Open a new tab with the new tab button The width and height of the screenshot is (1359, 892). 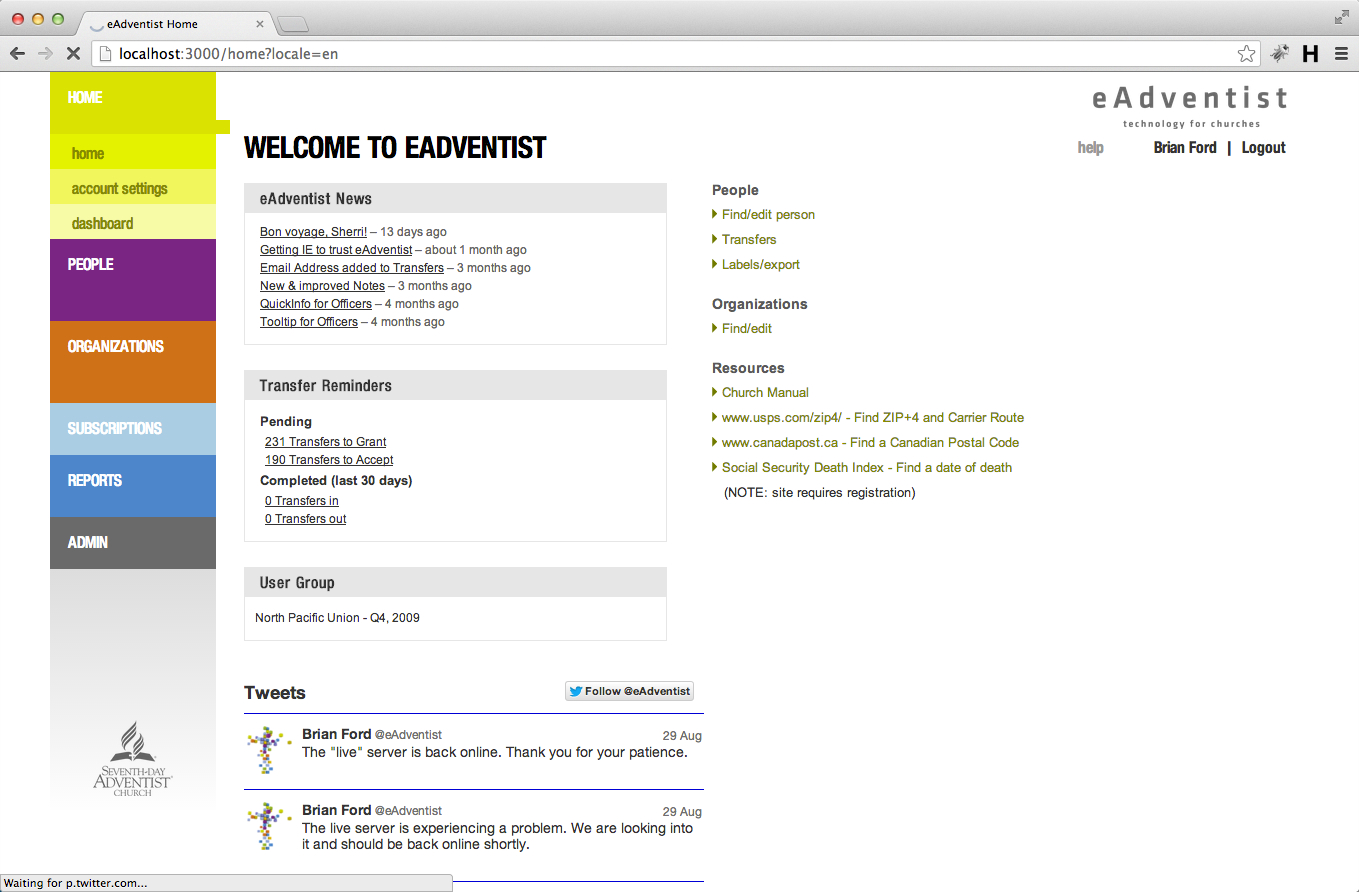point(292,24)
